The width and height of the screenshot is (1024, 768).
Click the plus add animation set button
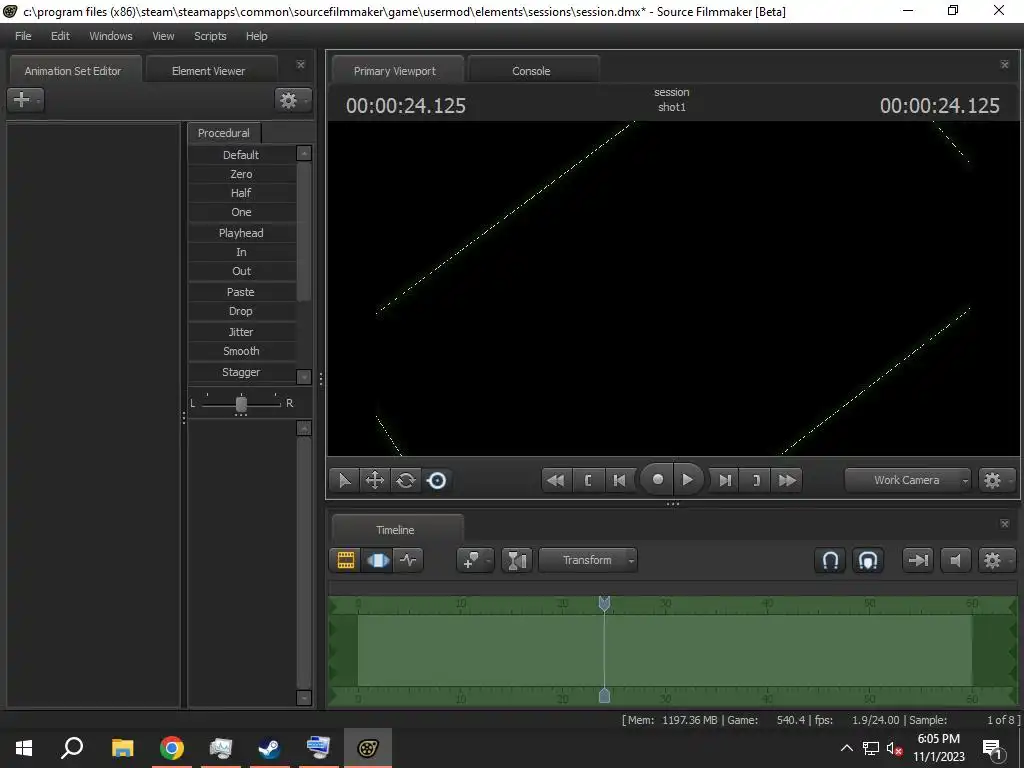point(25,99)
